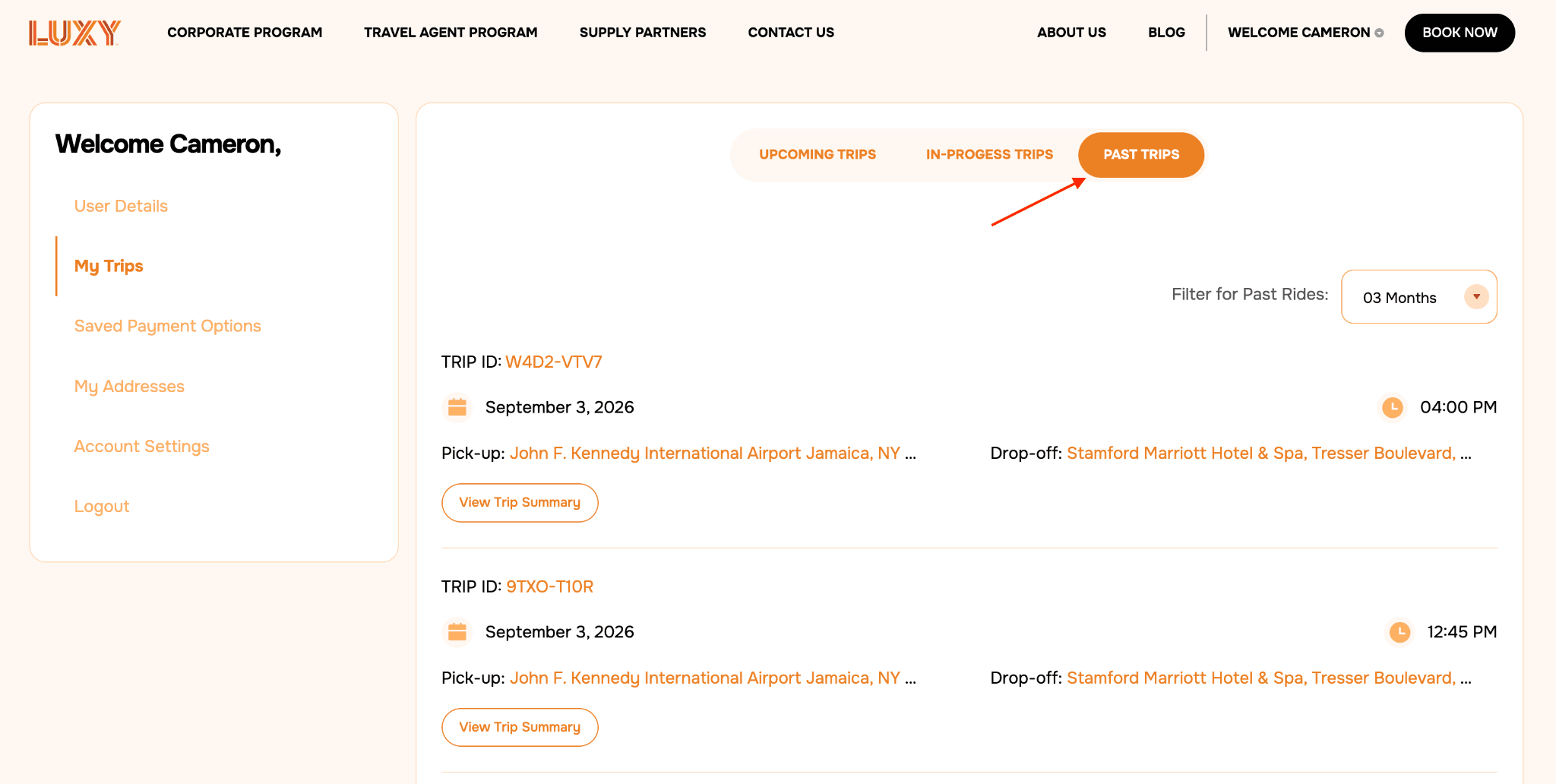1556x784 pixels.
Task: Click clock icon beside 12:45 PM
Action: pyautogui.click(x=1399, y=632)
